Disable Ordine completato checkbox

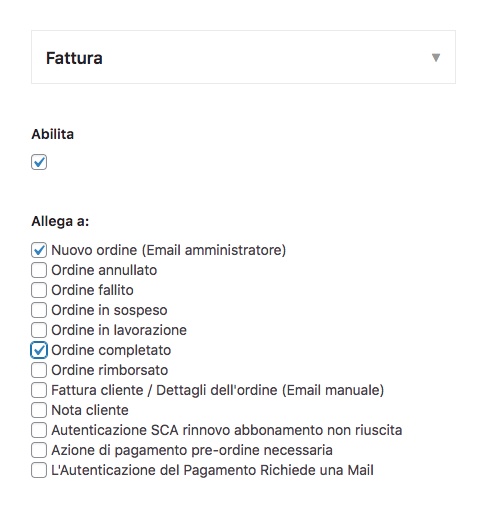[39, 350]
